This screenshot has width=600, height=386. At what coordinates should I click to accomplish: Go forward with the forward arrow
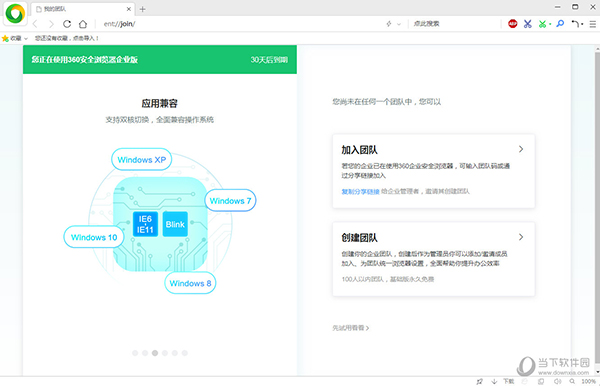[x=51, y=24]
